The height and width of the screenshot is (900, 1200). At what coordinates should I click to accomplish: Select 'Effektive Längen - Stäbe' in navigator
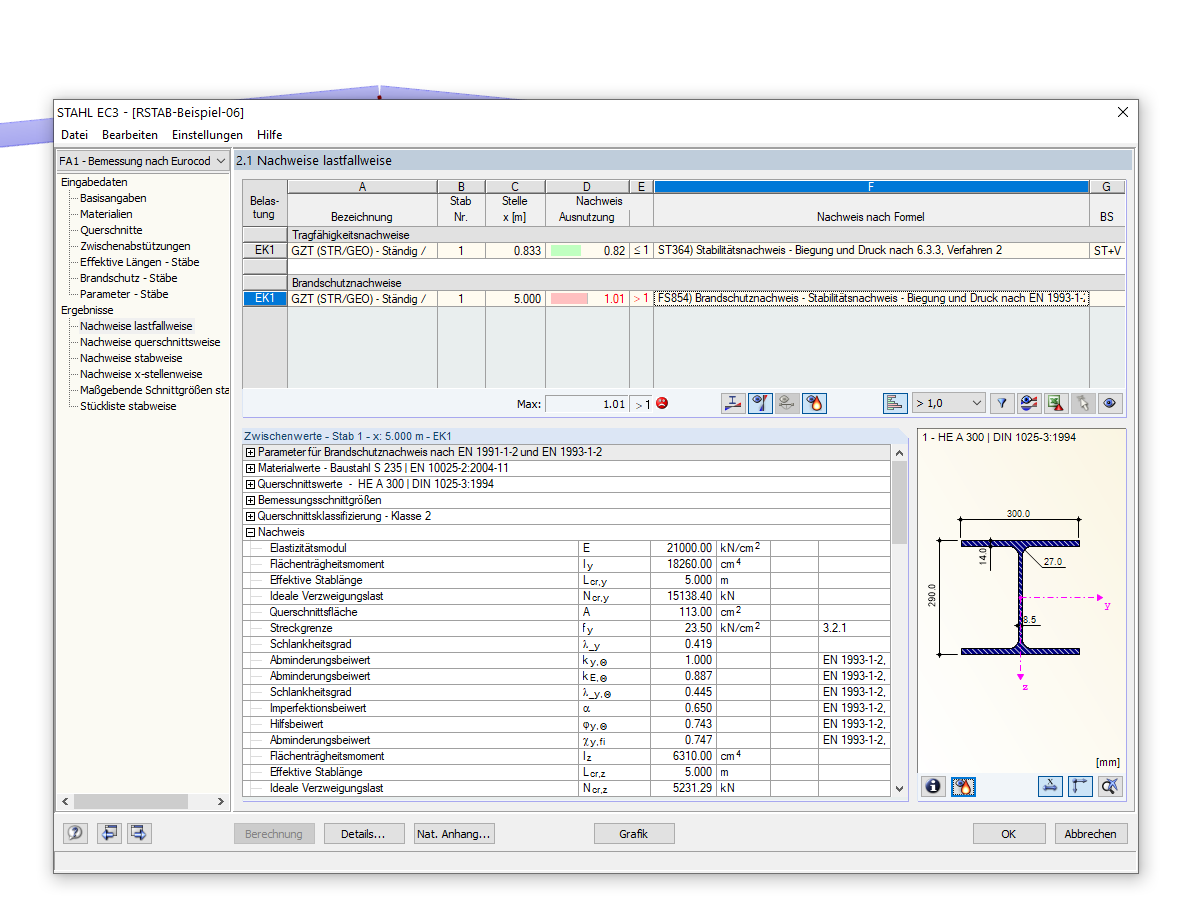pyautogui.click(x=140, y=262)
